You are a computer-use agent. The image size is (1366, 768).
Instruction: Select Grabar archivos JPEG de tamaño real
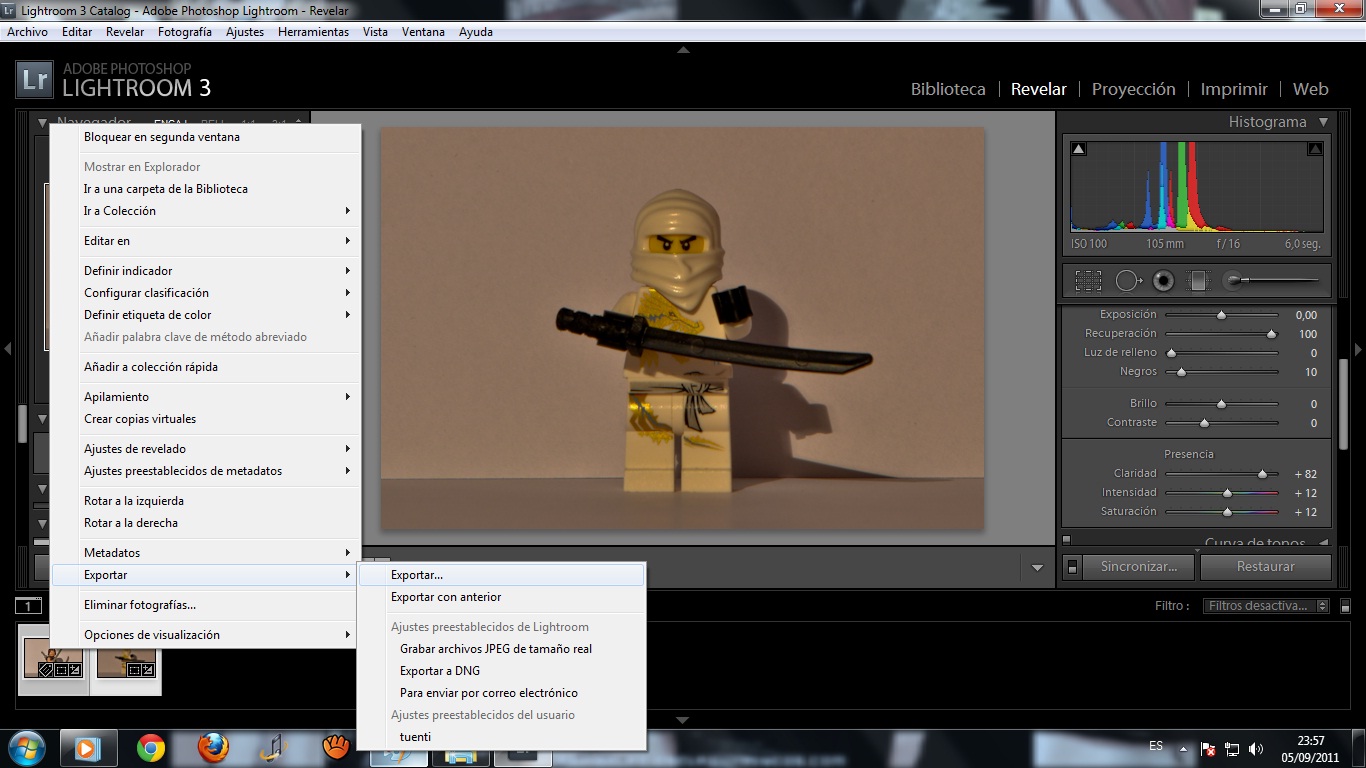click(501, 649)
